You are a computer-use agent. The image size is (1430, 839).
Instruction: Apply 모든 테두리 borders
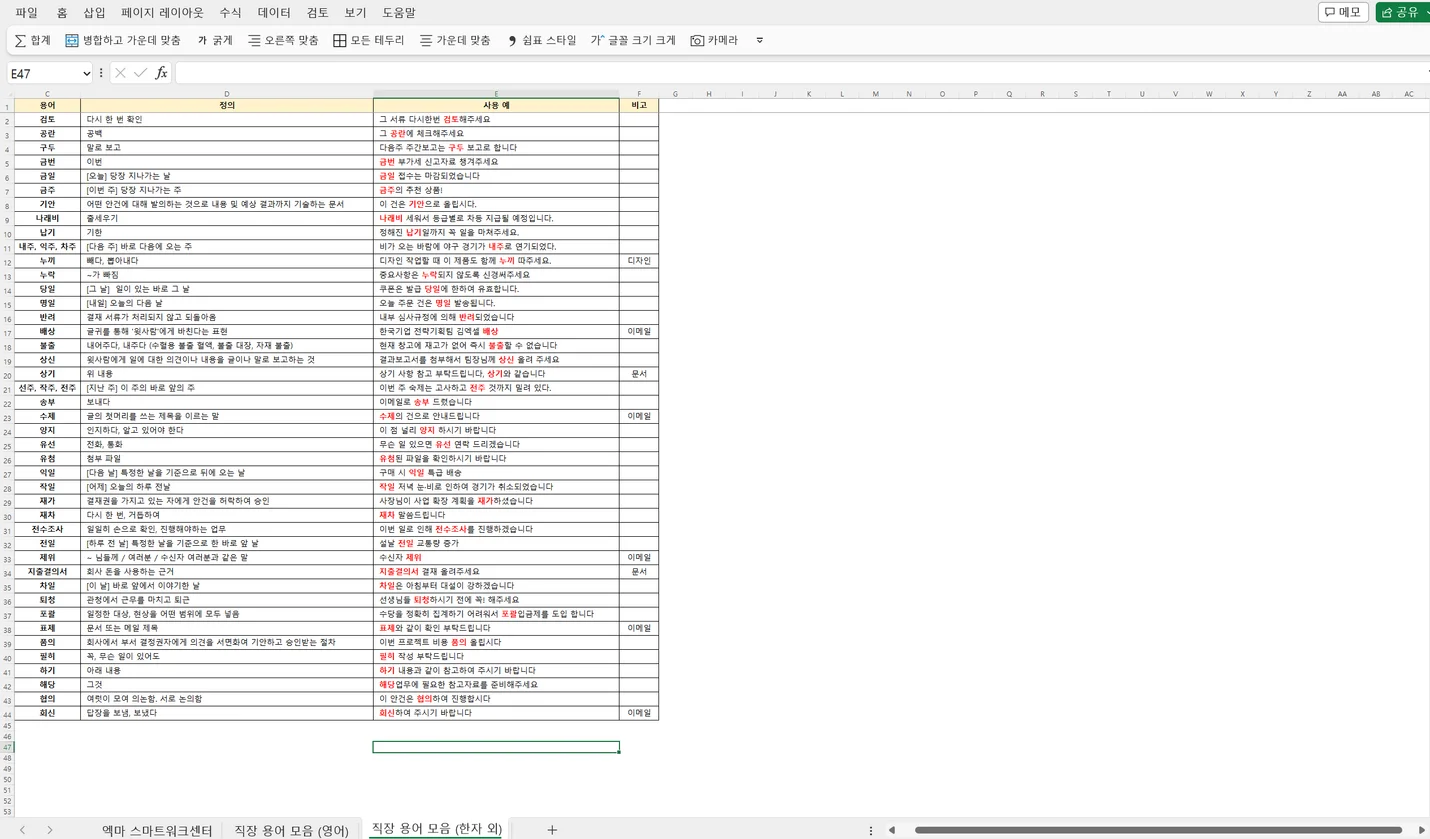[x=369, y=40]
